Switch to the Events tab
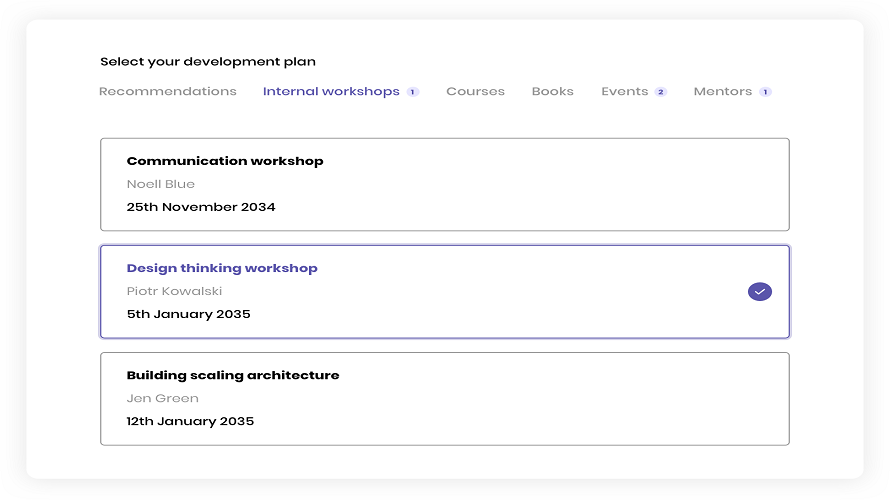890x500 pixels. coord(624,91)
